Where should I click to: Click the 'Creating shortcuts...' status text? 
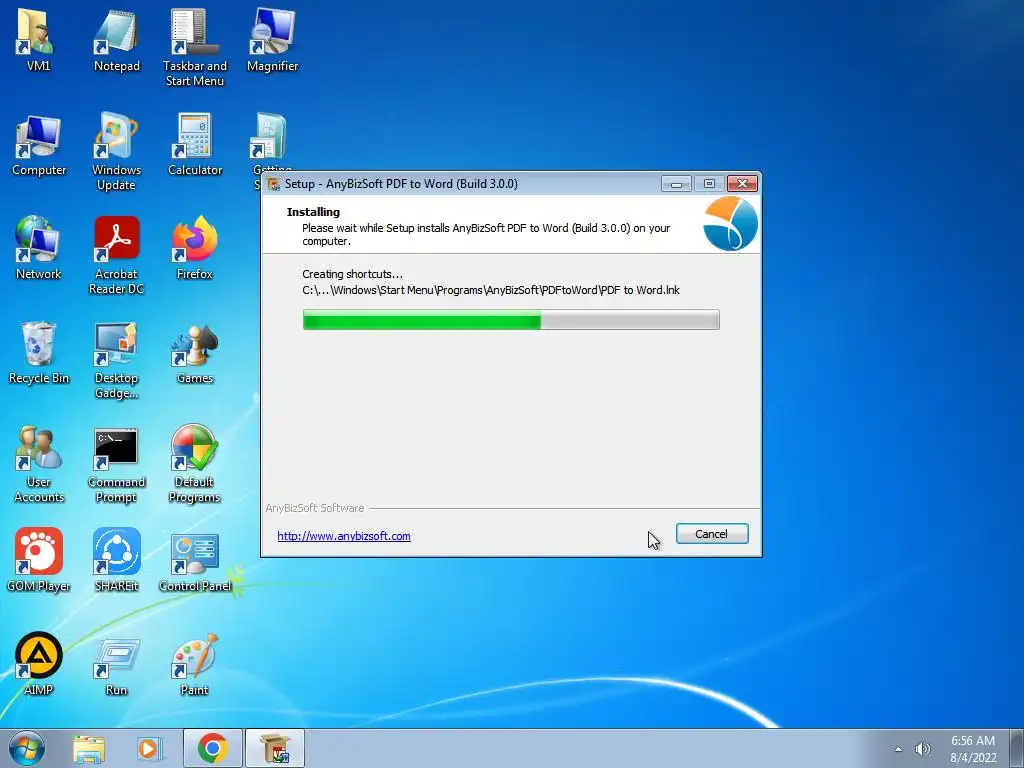coord(352,274)
